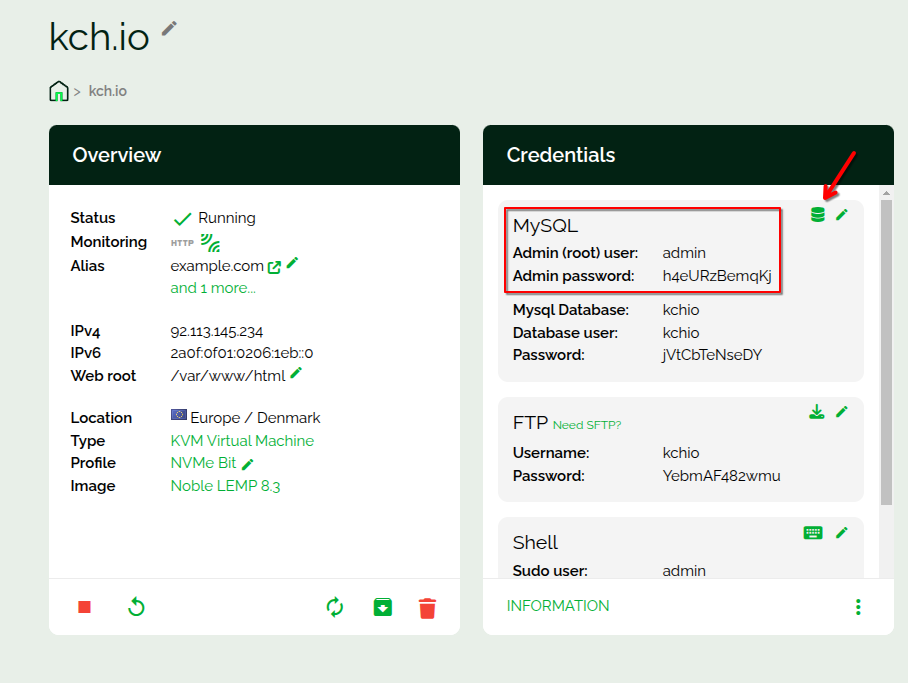Click the pencil icon beside the kch.io title
The height and width of the screenshot is (683, 908).
(x=169, y=29)
